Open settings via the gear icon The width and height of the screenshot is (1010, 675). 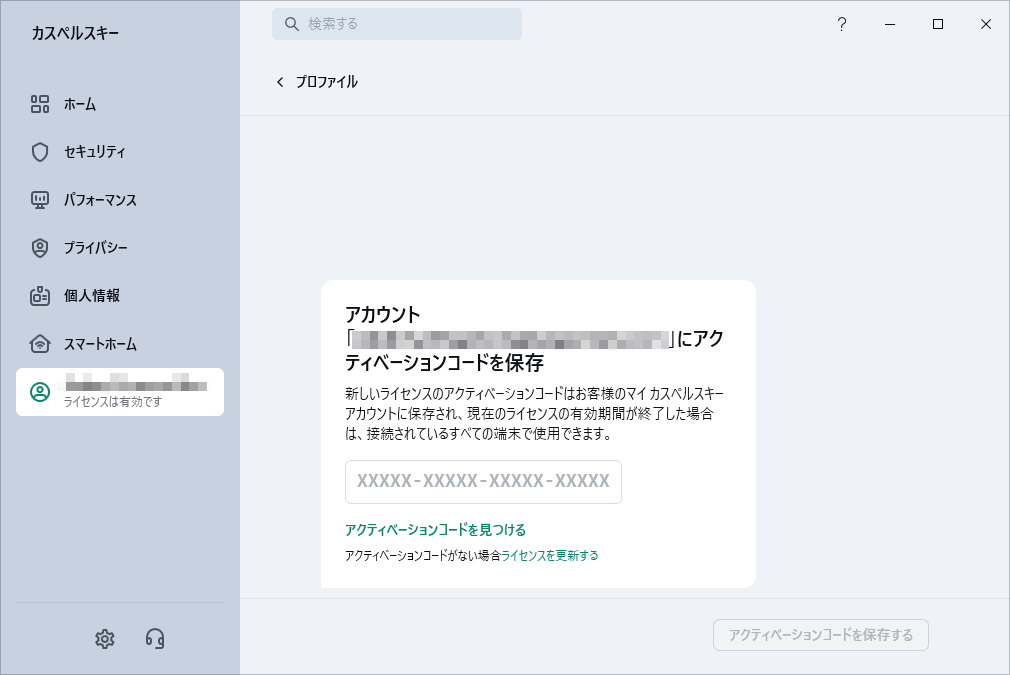click(104, 638)
